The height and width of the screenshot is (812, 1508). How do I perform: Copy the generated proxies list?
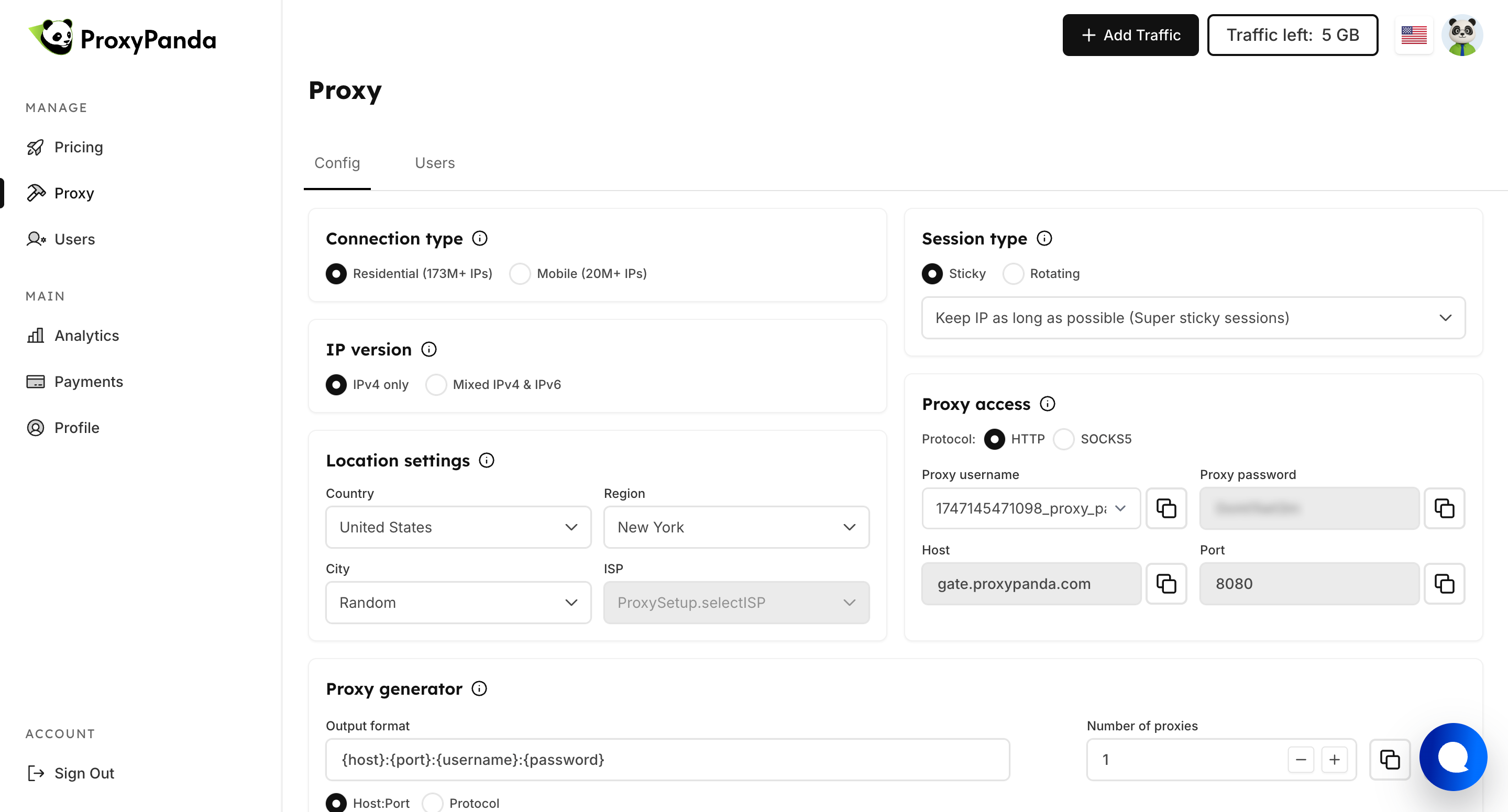point(1390,759)
